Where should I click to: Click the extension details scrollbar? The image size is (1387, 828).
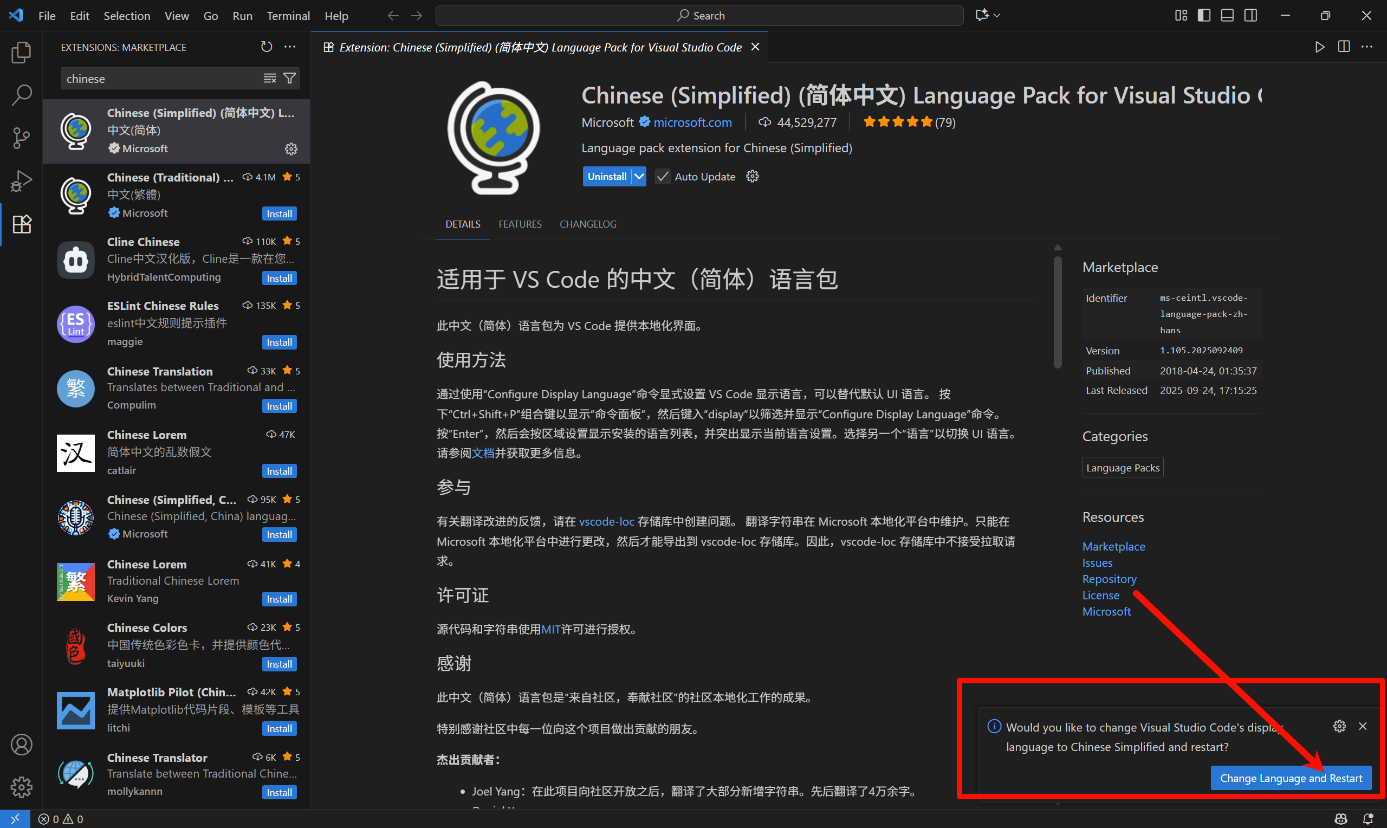[x=1057, y=312]
